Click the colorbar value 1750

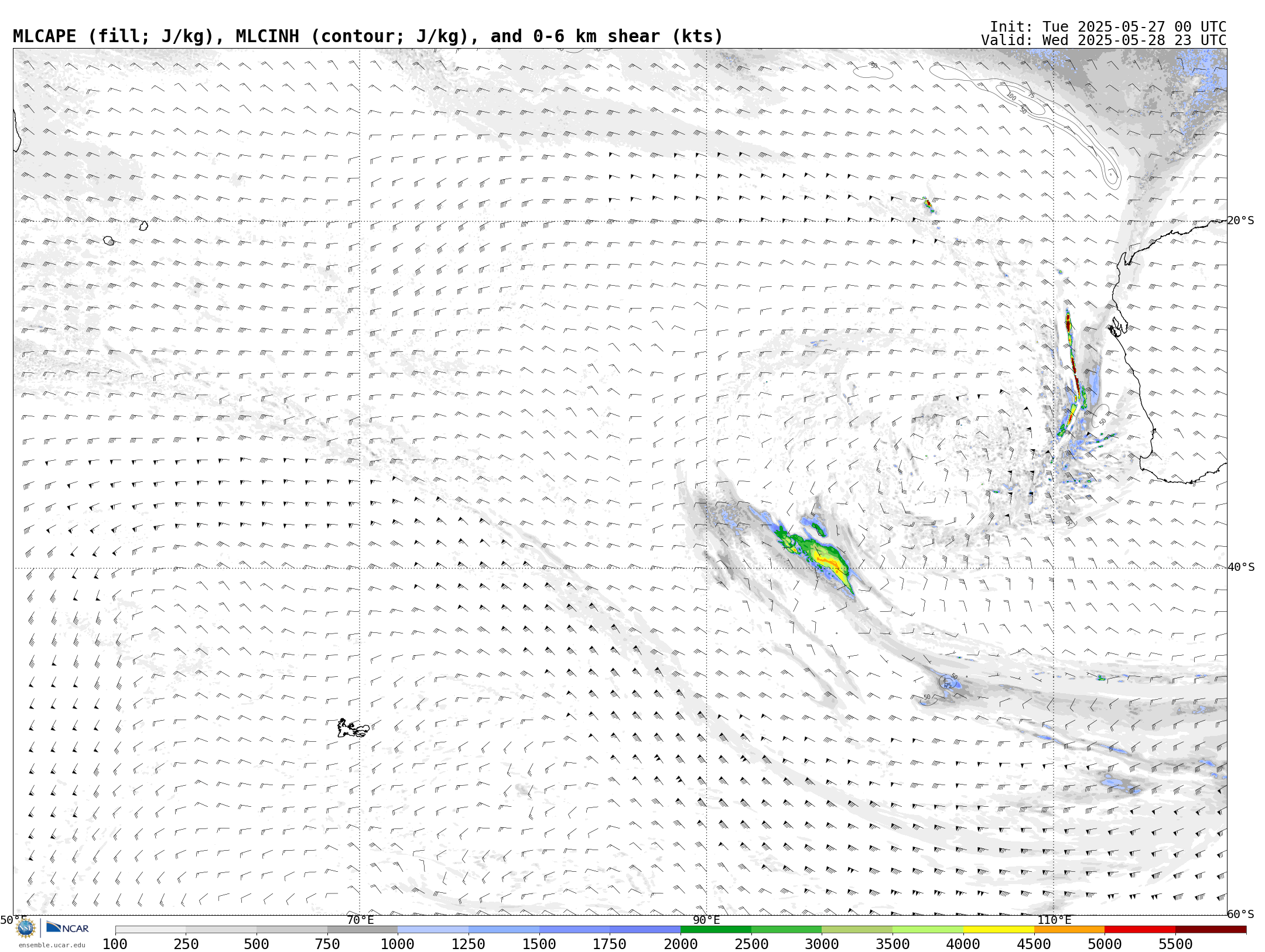pos(610,944)
